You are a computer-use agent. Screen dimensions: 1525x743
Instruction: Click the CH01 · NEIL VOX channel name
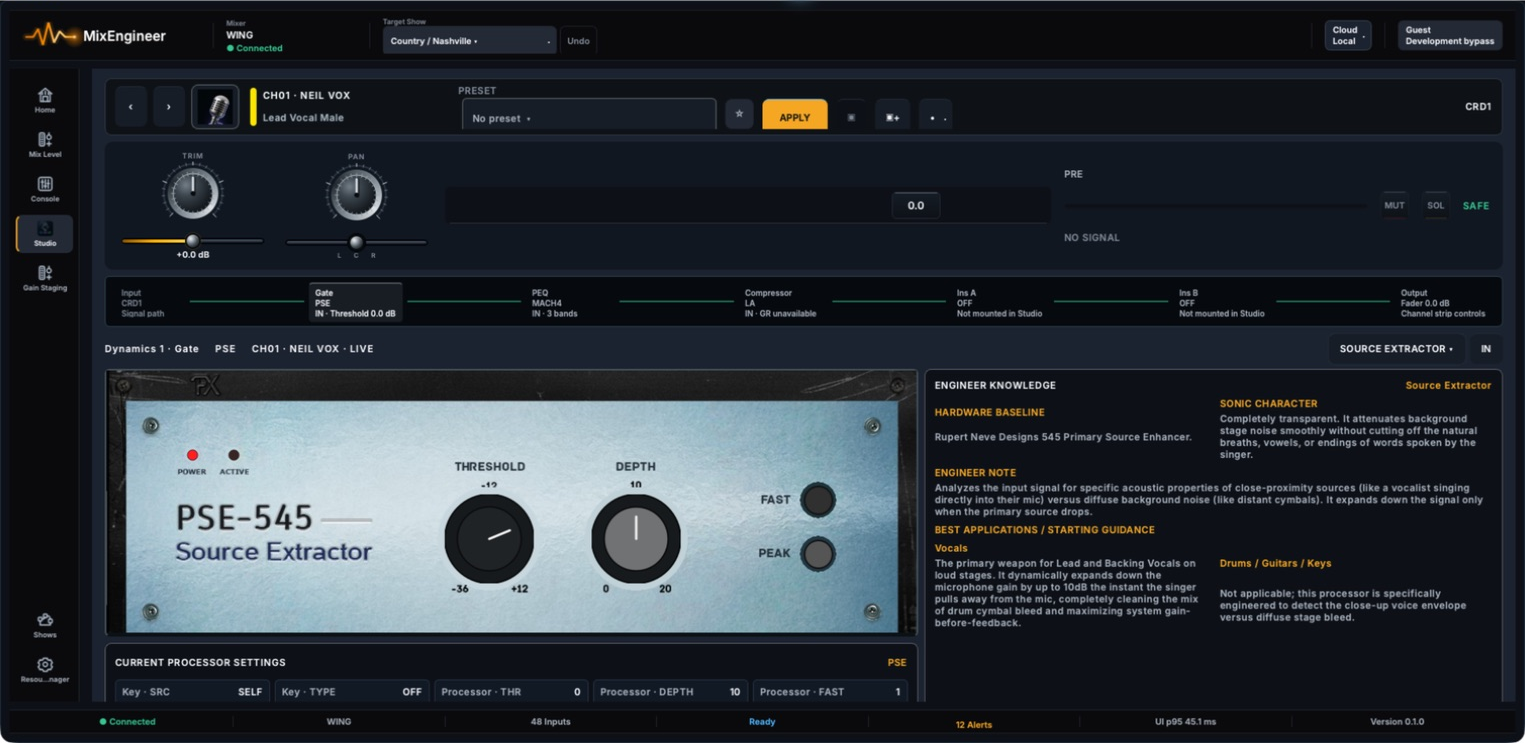306,96
